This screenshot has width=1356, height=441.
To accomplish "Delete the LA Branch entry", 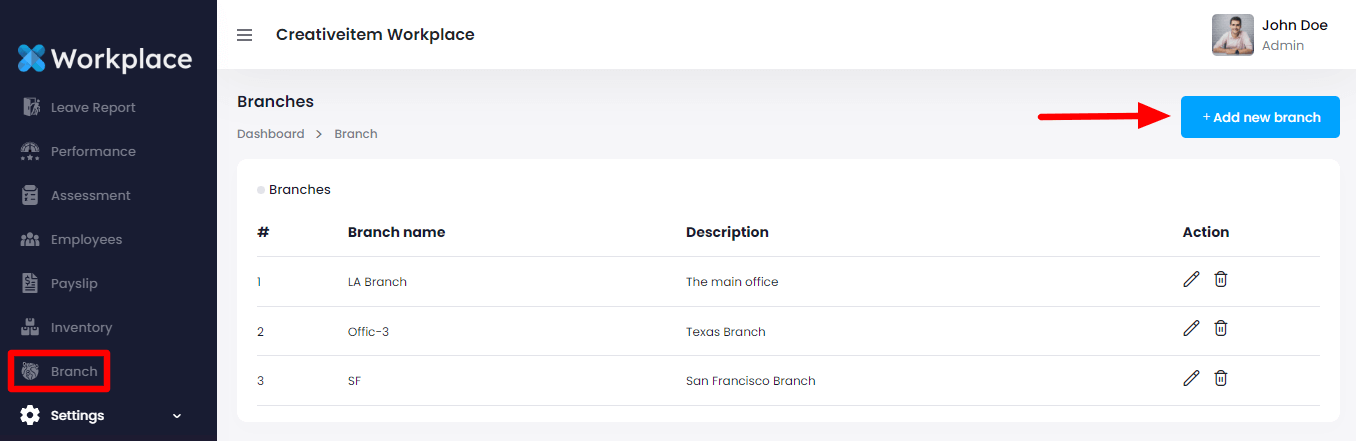I will pos(1221,280).
